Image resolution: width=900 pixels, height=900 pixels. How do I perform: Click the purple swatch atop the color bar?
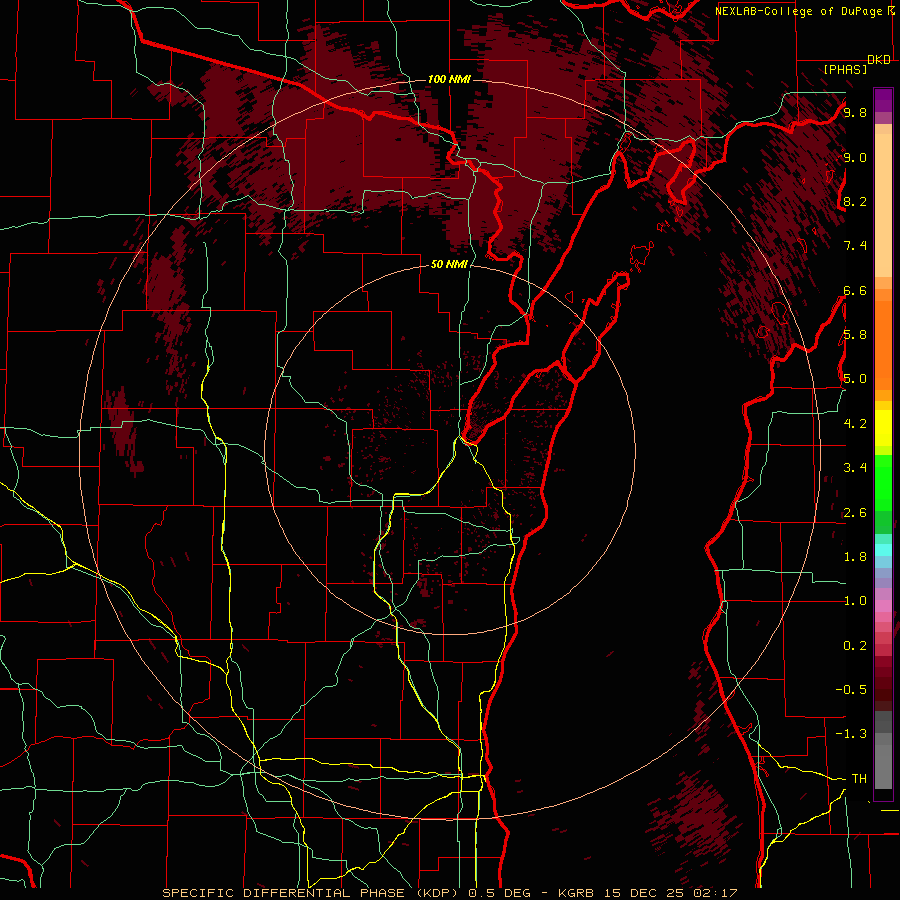[x=883, y=100]
